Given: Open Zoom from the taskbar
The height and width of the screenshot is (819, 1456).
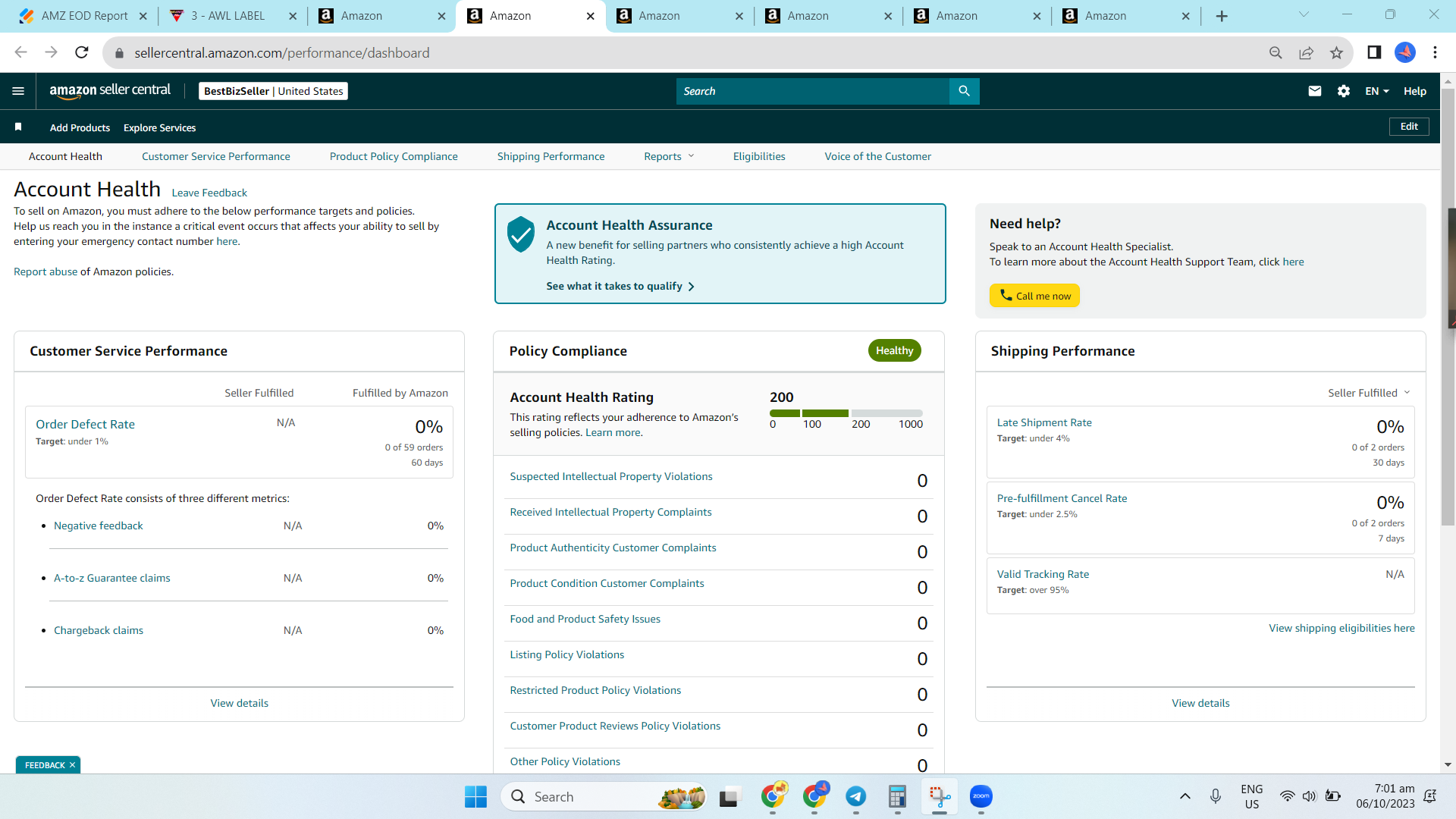Looking at the screenshot, I should (x=981, y=796).
